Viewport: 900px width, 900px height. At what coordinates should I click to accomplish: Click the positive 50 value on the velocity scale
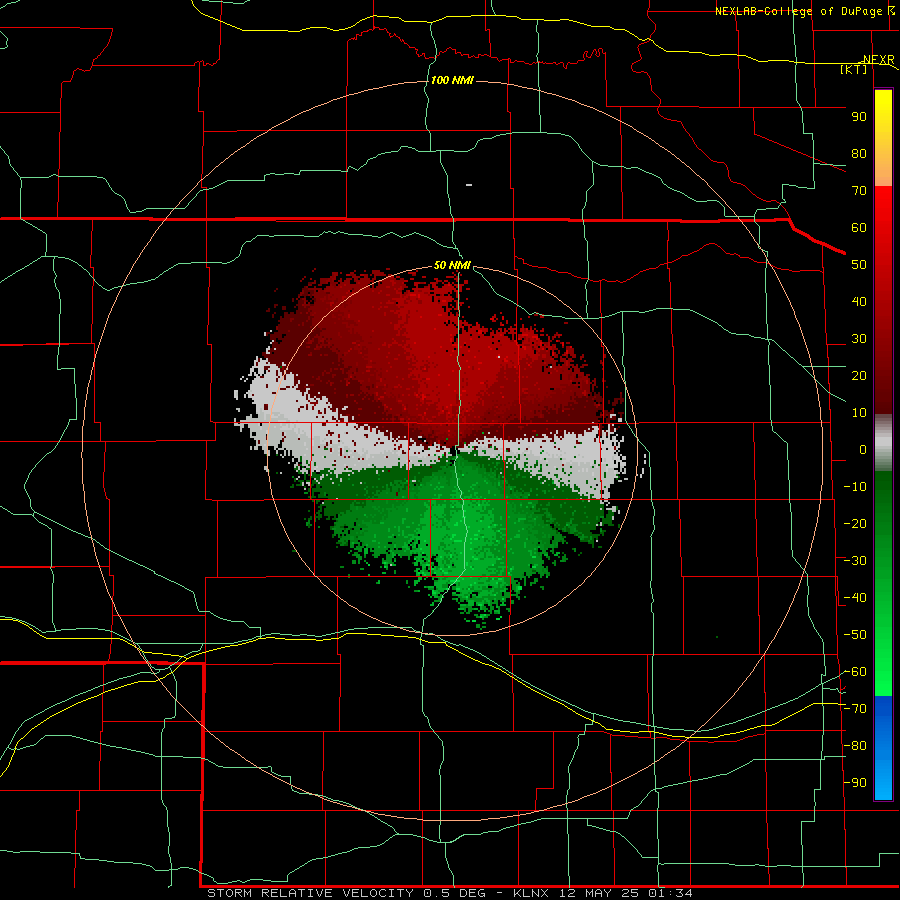tap(859, 265)
